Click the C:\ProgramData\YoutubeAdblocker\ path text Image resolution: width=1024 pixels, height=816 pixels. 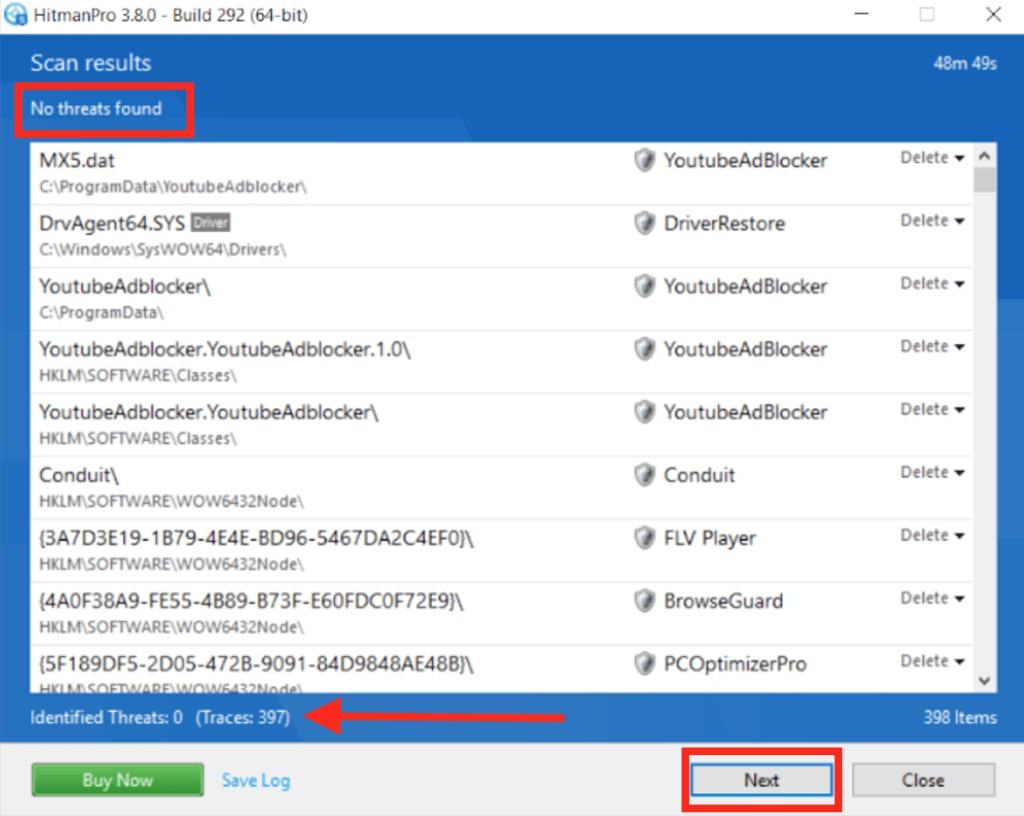[173, 187]
